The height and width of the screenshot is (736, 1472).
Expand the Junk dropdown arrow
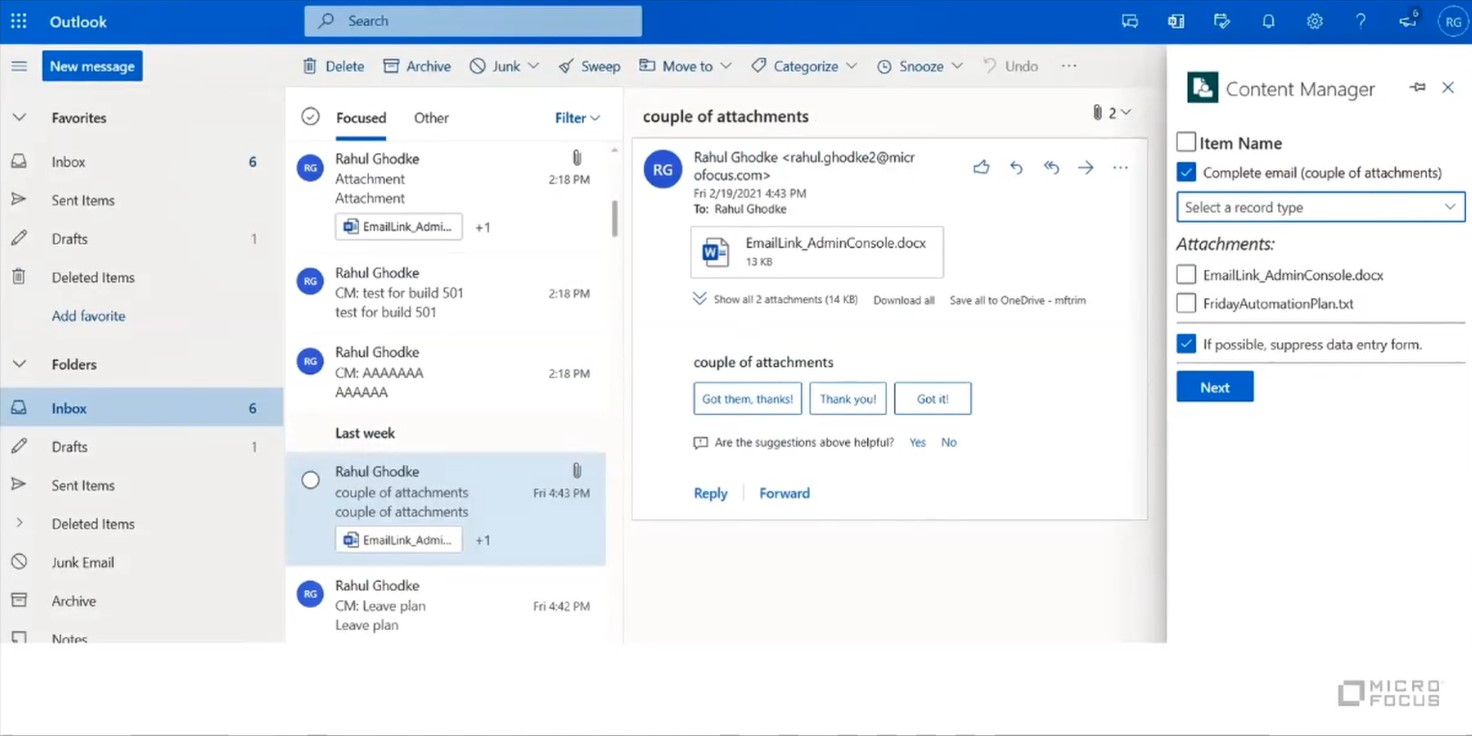(x=533, y=66)
